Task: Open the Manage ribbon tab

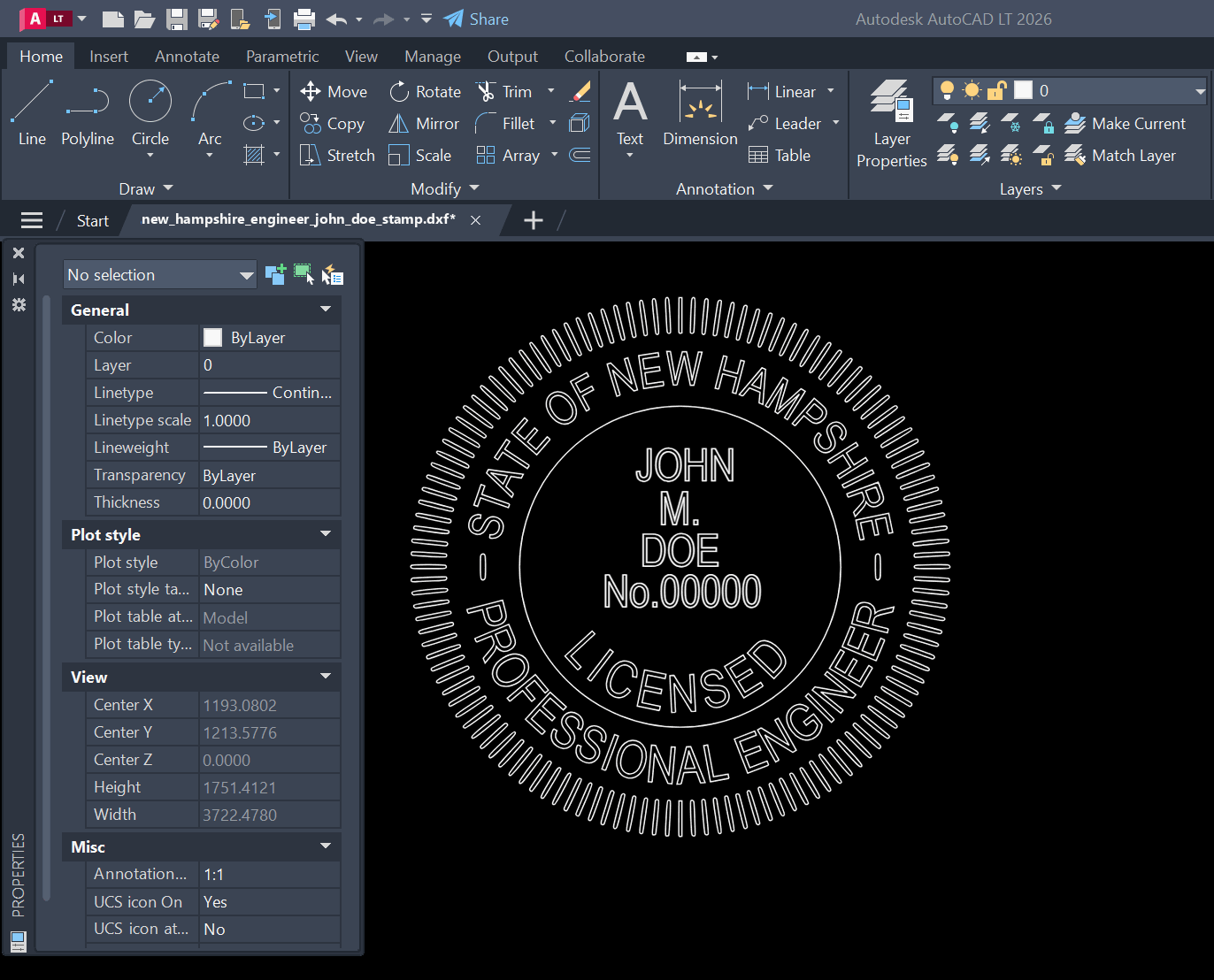Action: click(x=433, y=56)
